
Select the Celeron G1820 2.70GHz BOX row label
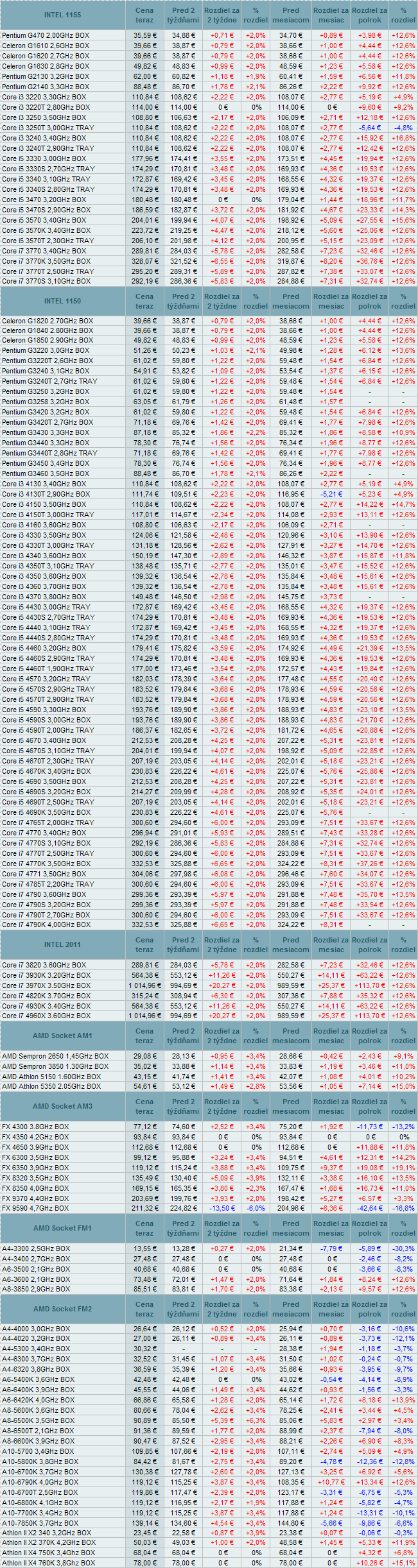(48, 321)
